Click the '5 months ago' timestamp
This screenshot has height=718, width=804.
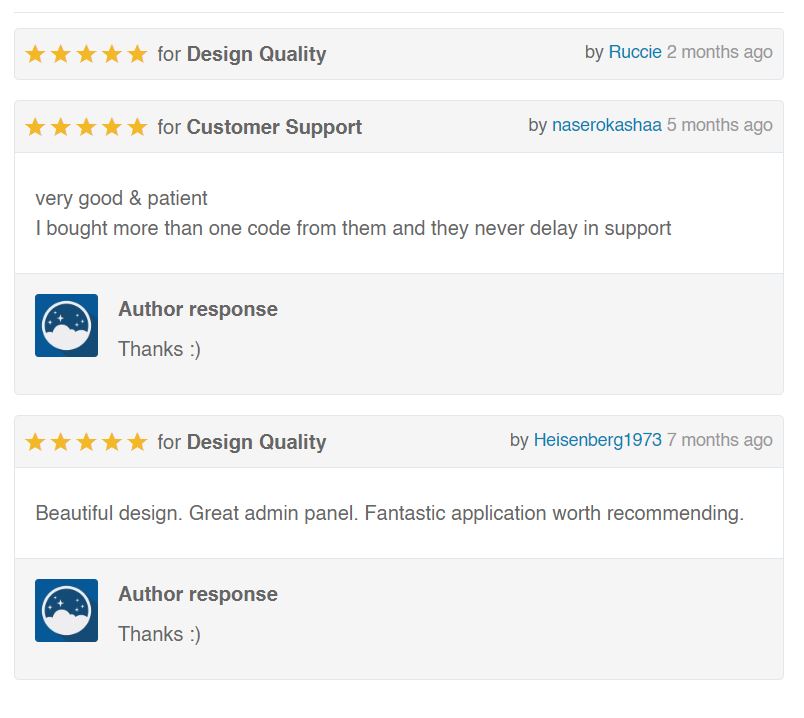point(719,125)
